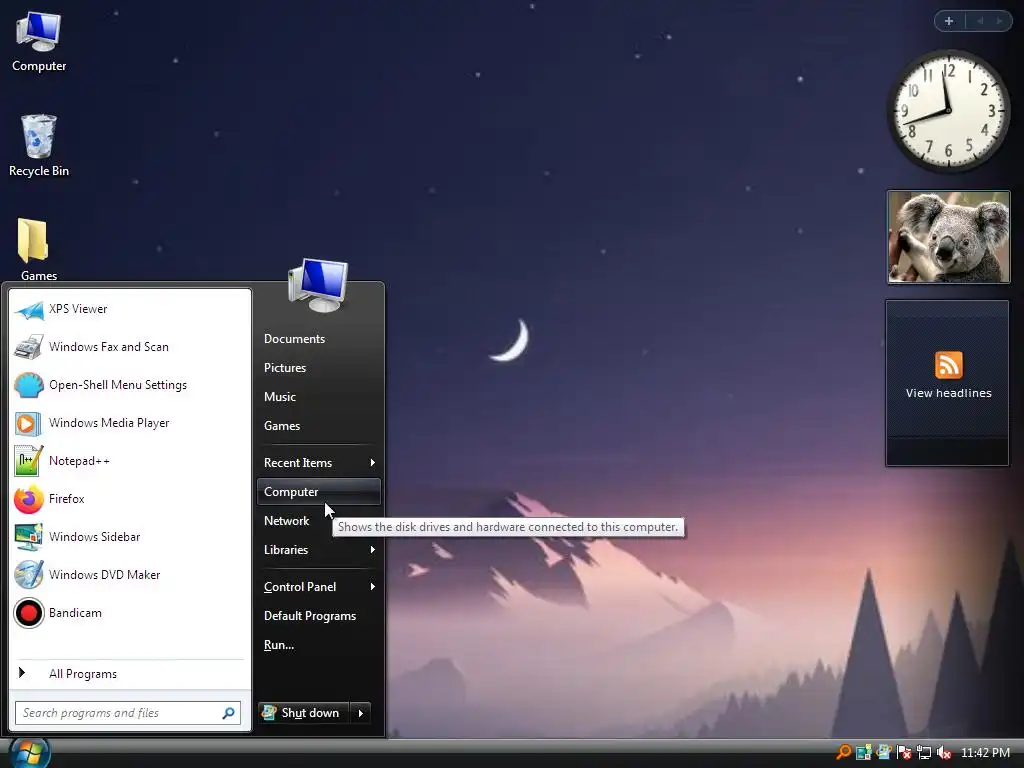Open Default Programs
This screenshot has width=1024, height=768.
click(319, 616)
